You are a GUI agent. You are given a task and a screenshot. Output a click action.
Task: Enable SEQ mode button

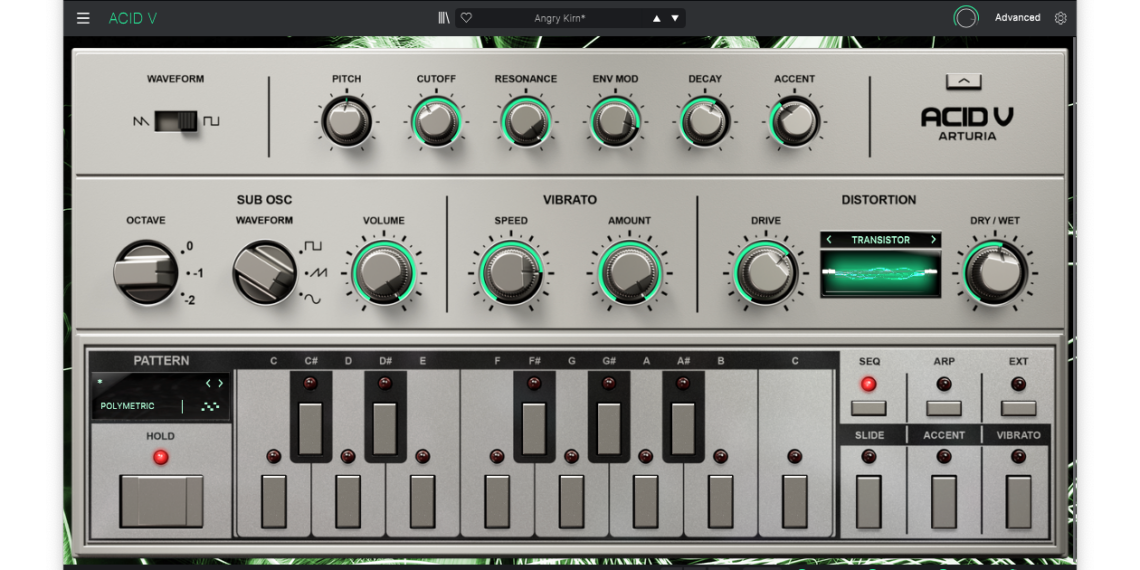click(869, 408)
